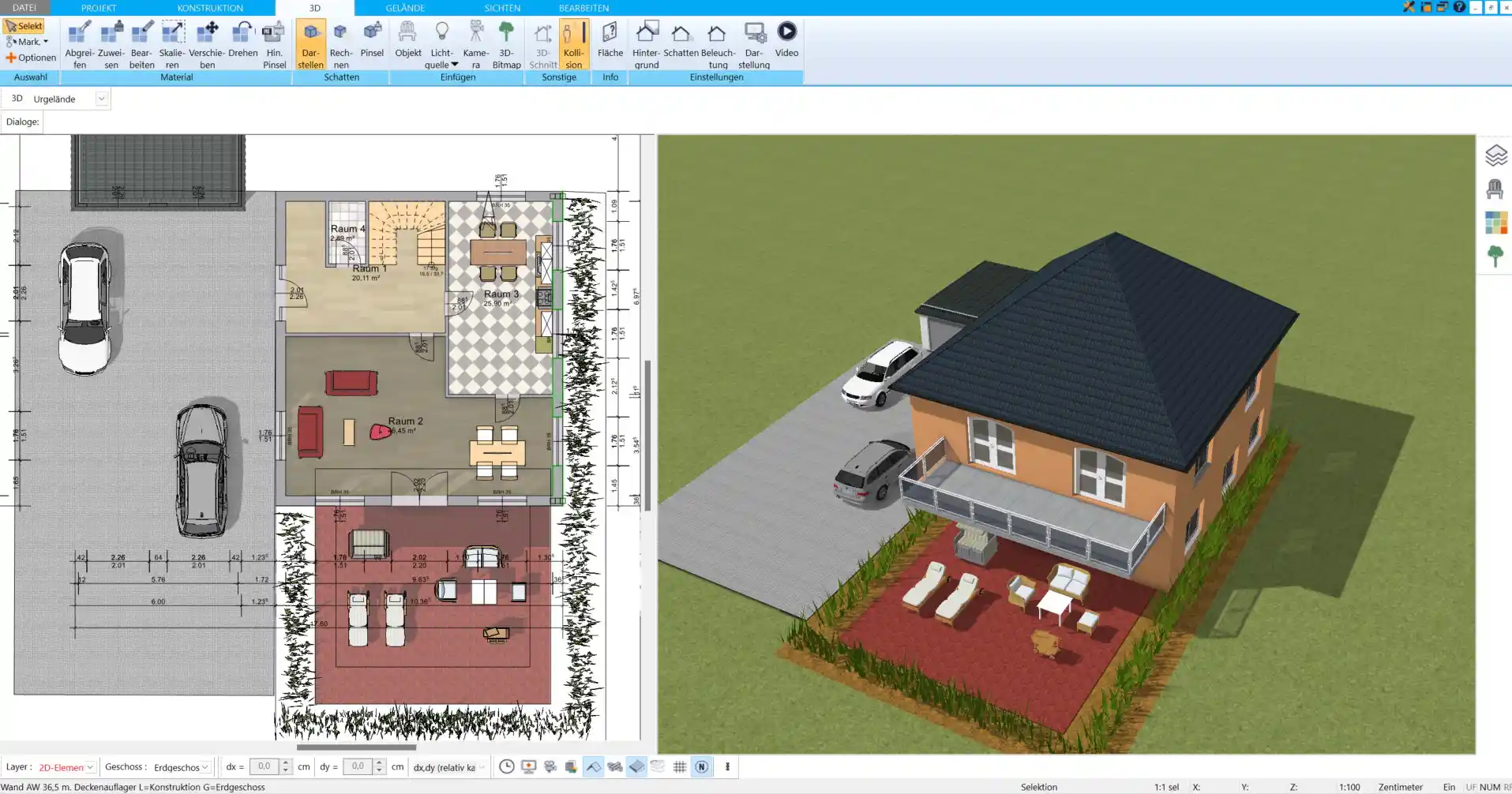Start the Video tool

pos(786,39)
